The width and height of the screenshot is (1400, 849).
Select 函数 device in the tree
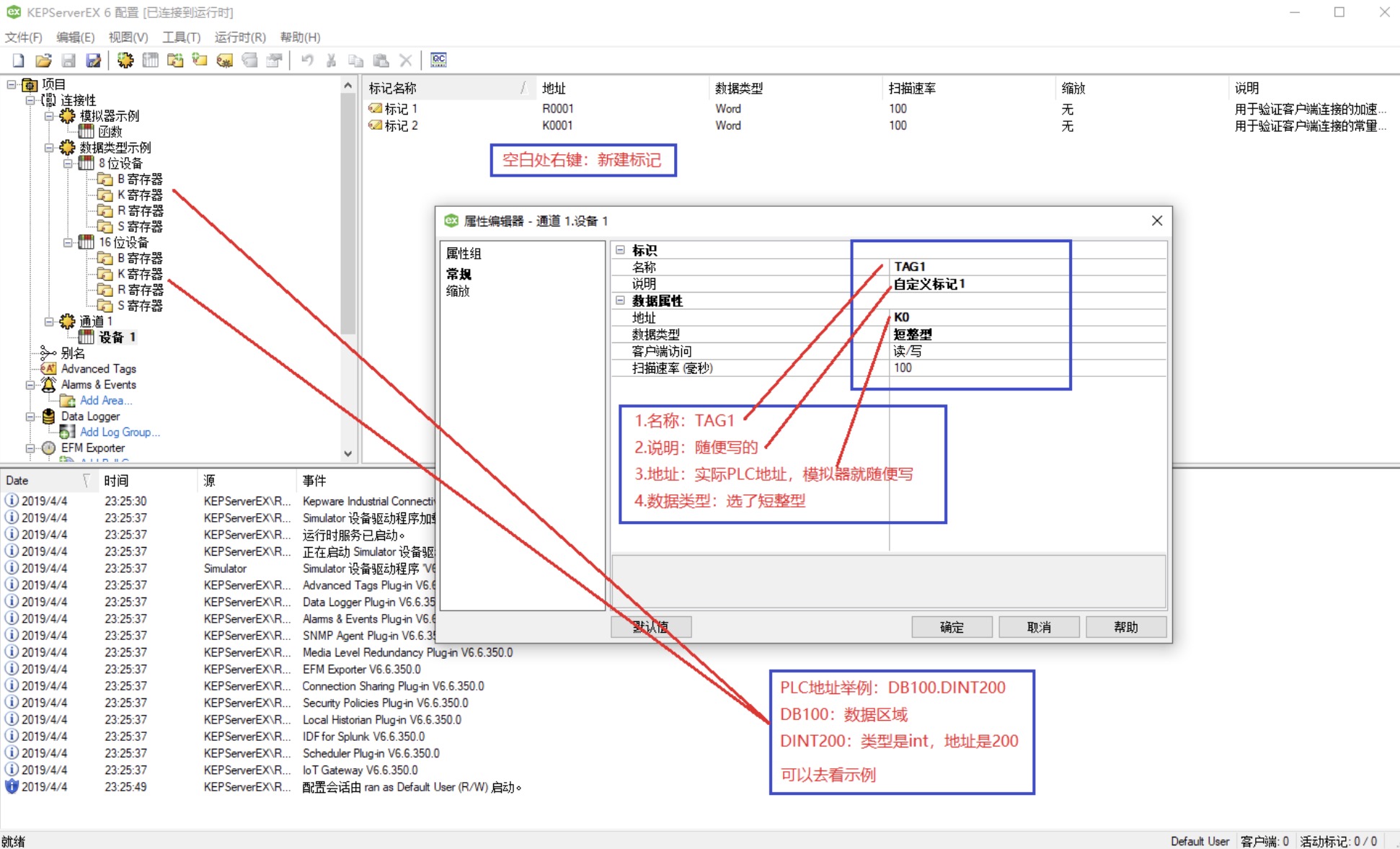(x=110, y=132)
